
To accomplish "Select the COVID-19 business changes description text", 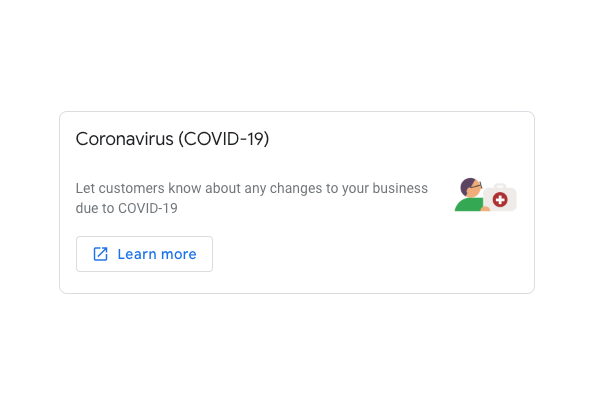I will (251, 198).
